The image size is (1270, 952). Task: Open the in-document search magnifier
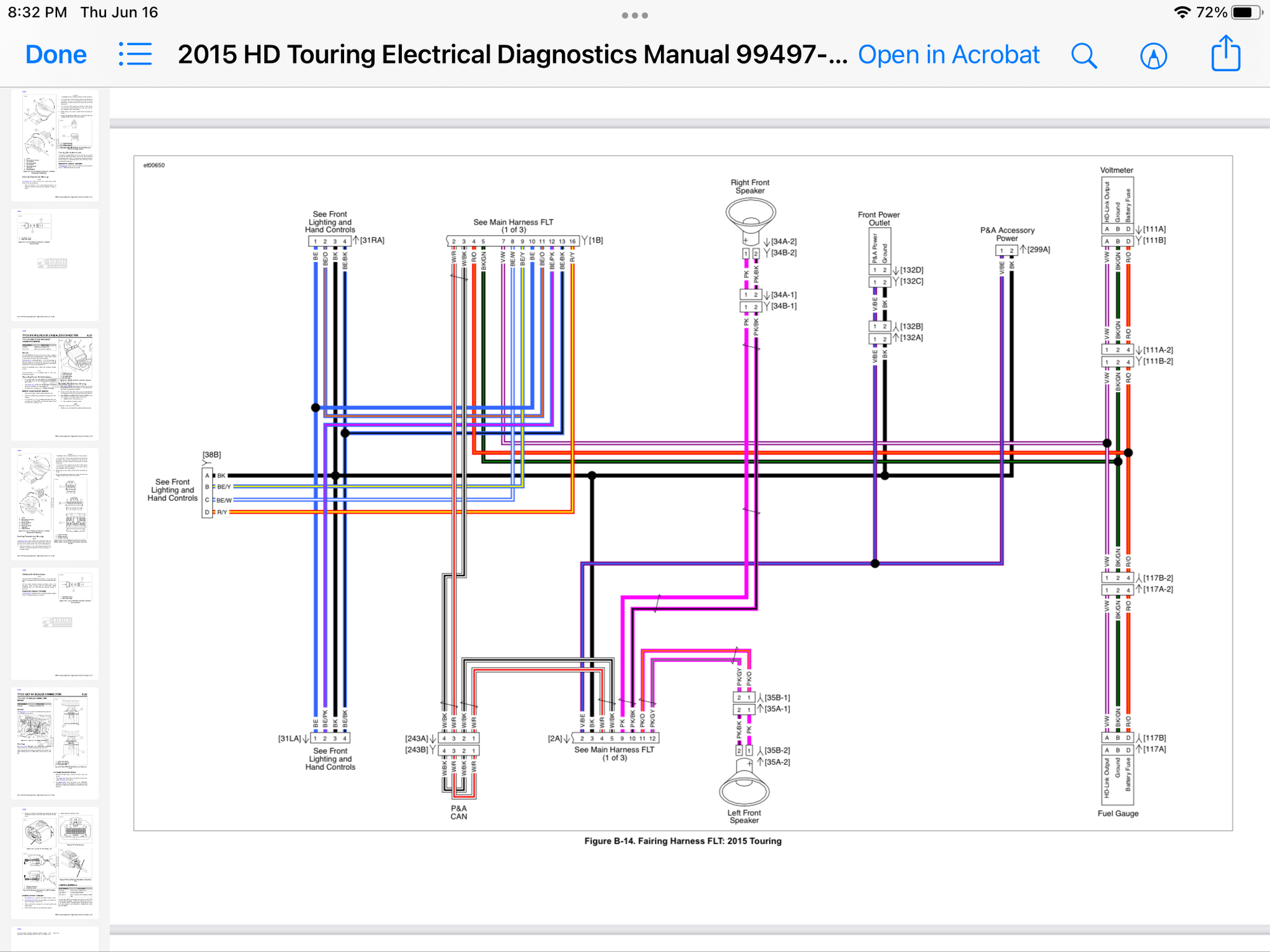click(1085, 55)
